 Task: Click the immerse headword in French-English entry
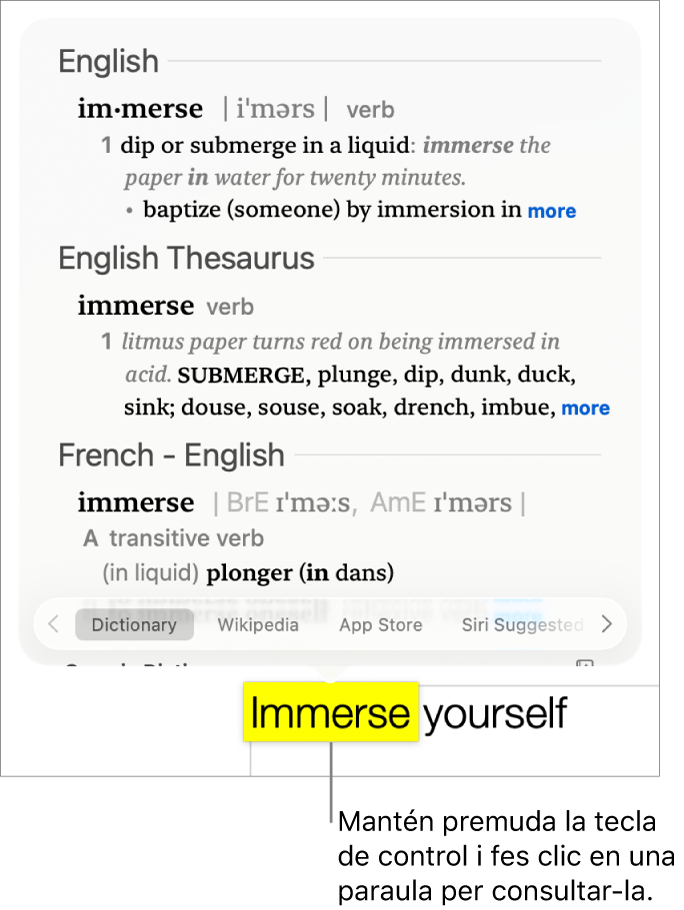pos(136,502)
